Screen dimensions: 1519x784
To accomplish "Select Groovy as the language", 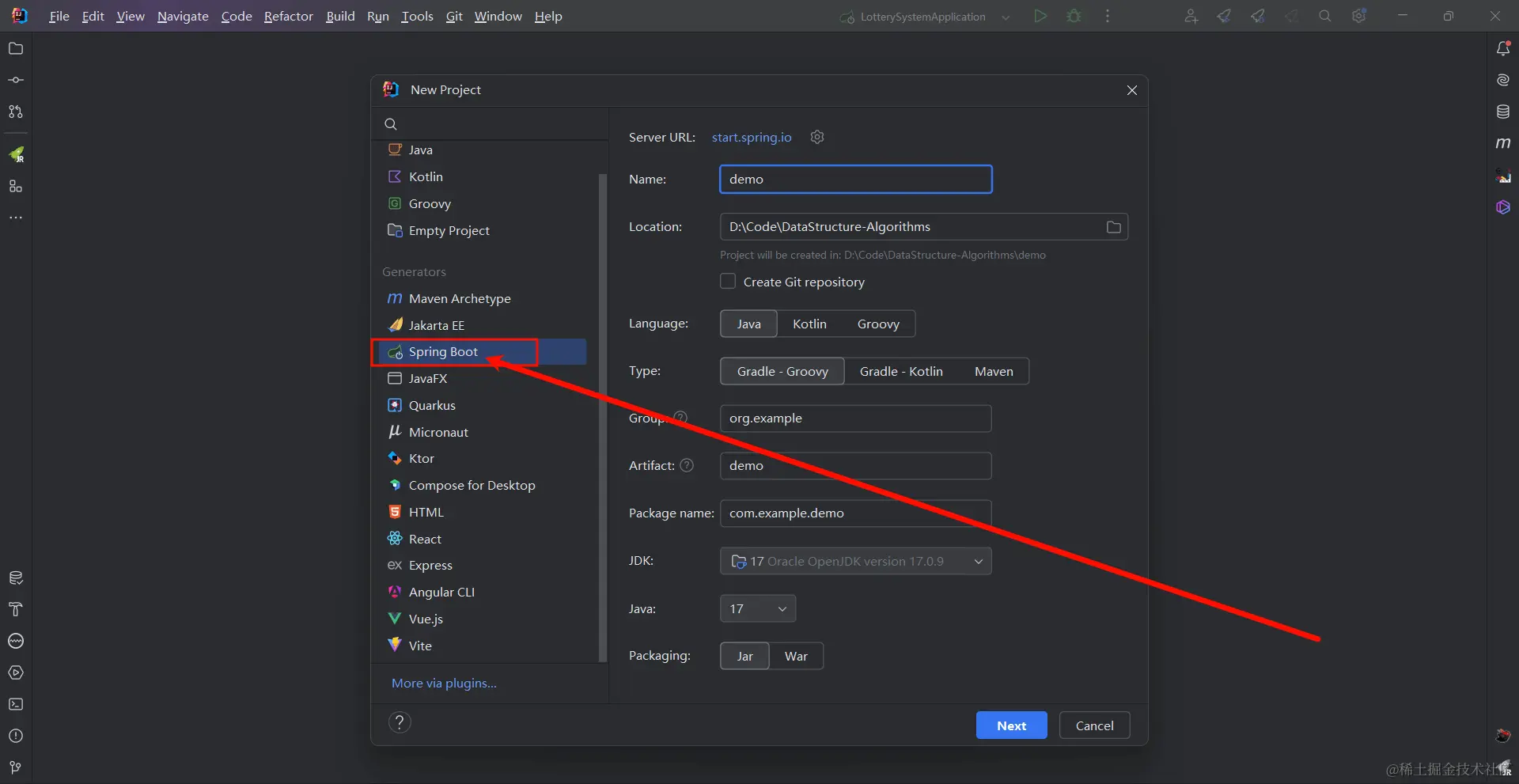I will (878, 324).
